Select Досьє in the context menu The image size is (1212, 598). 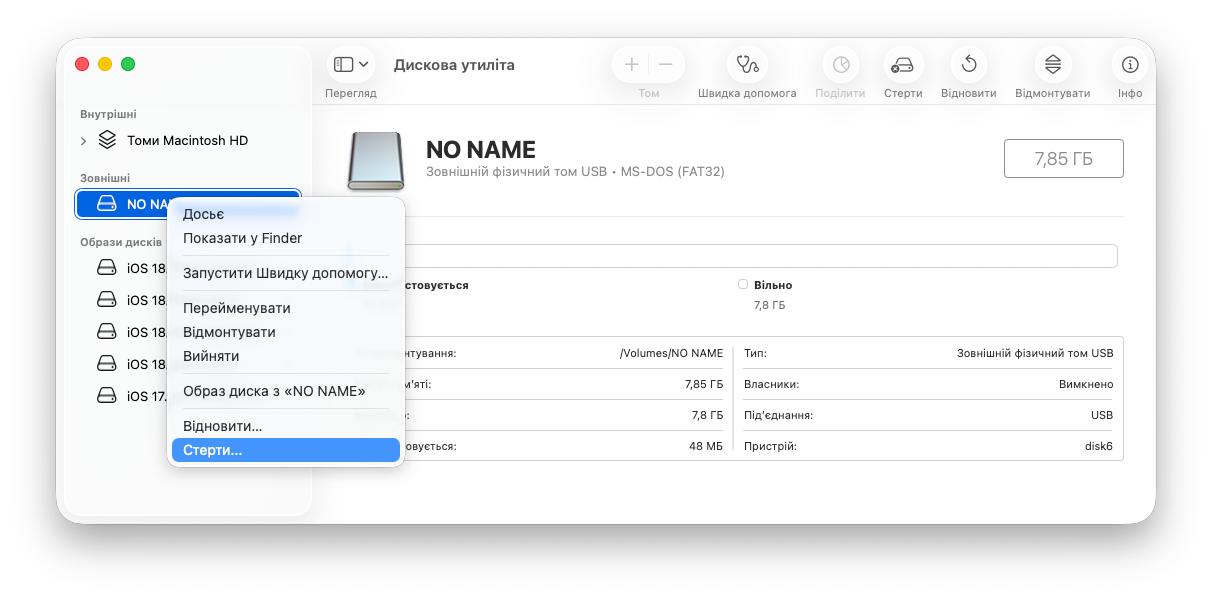tap(285, 214)
